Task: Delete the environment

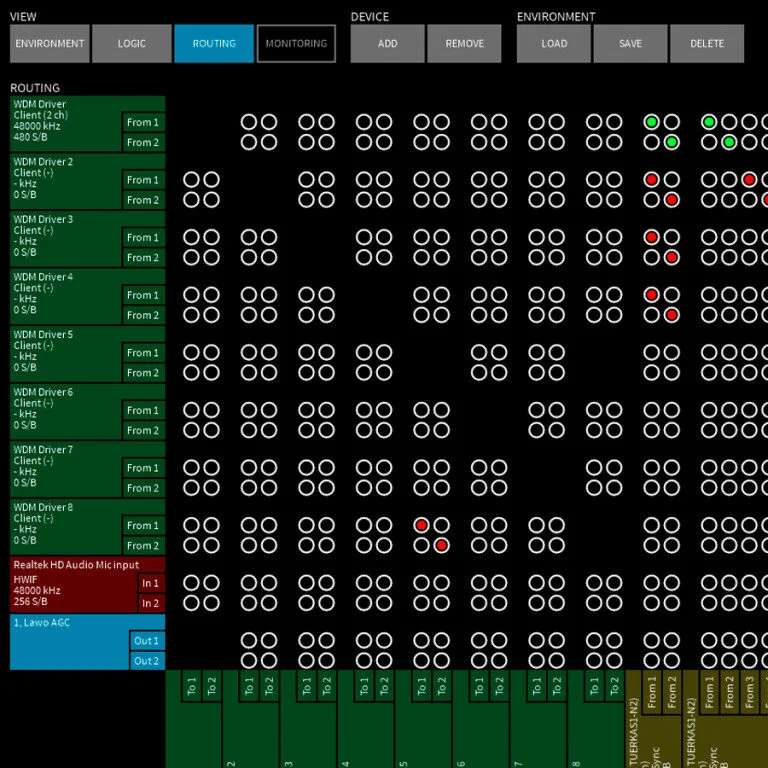Action: (x=706, y=44)
